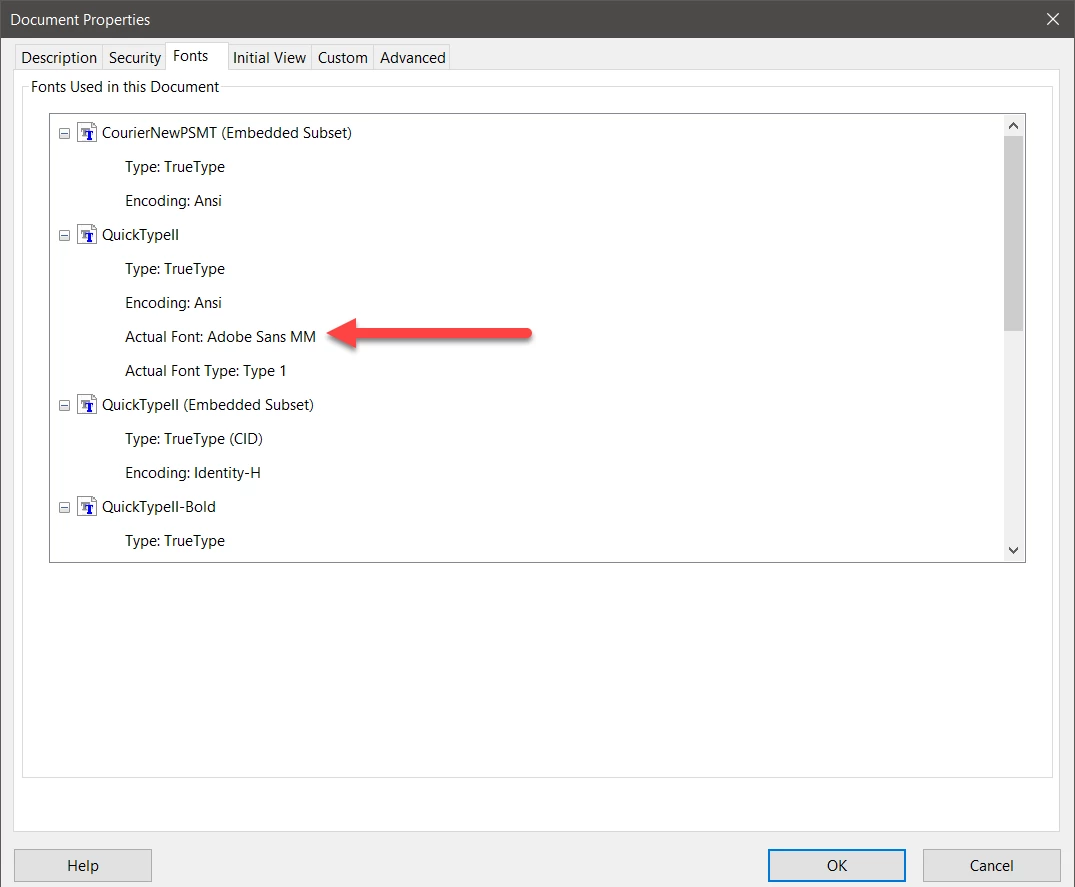Click the font icon beside QuickTypeII with Actual Font
The image size is (1075, 887).
point(86,234)
